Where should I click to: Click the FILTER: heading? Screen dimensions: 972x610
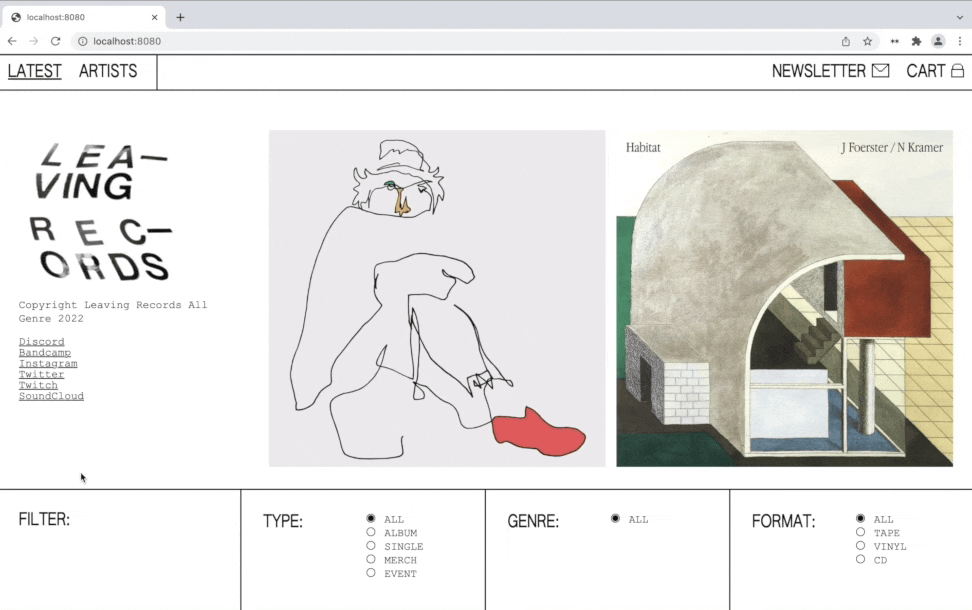(44, 519)
